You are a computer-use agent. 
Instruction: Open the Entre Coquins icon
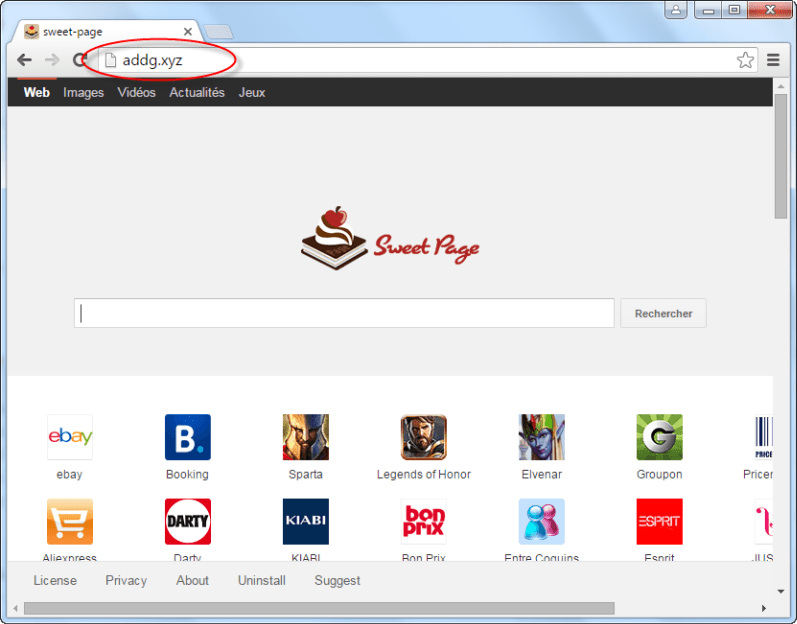click(541, 521)
